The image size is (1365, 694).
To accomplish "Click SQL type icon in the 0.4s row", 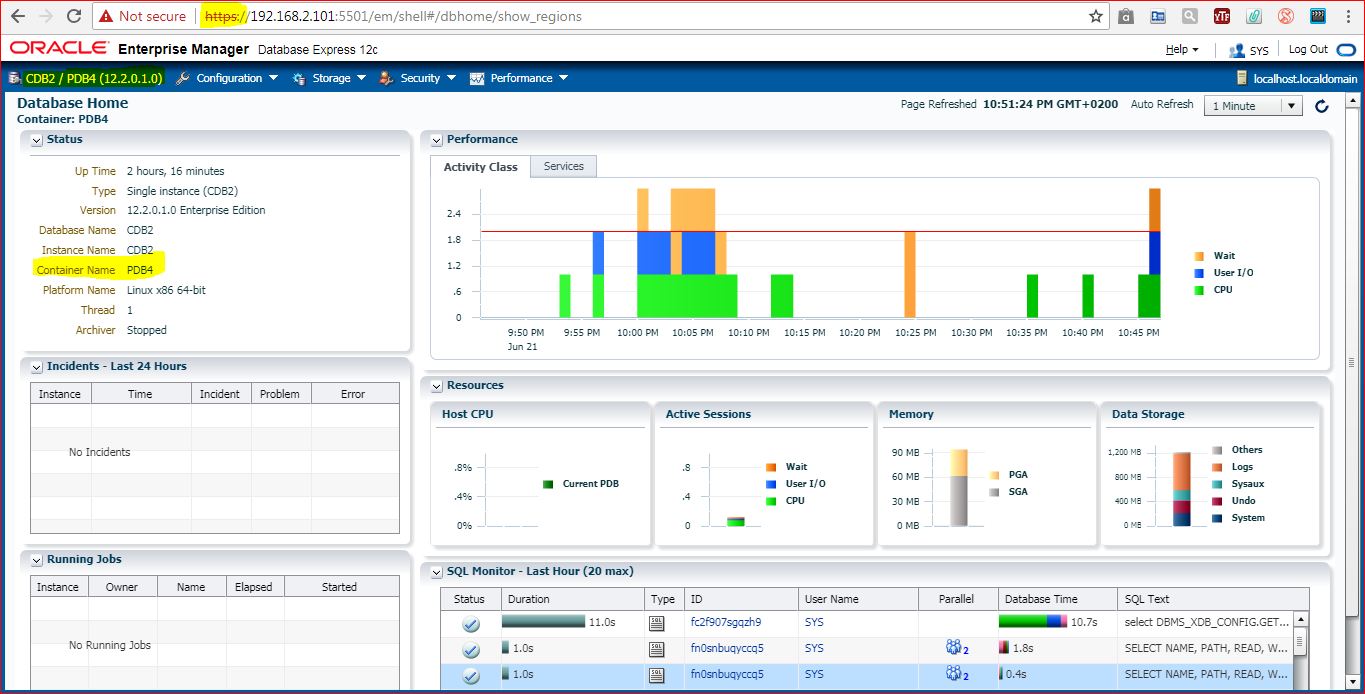I will pyautogui.click(x=657, y=675).
